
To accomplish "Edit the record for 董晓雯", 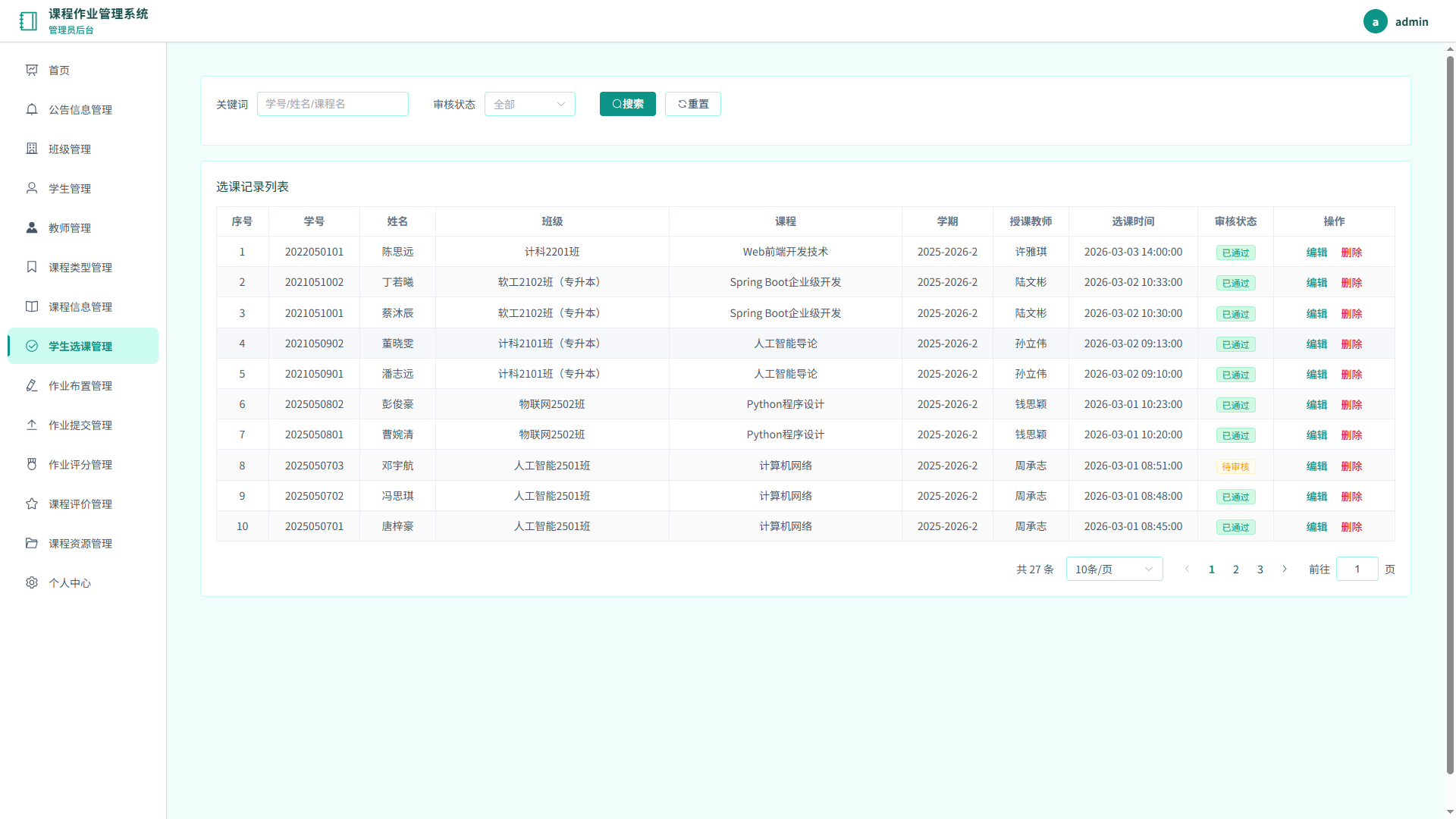I will (x=1317, y=344).
